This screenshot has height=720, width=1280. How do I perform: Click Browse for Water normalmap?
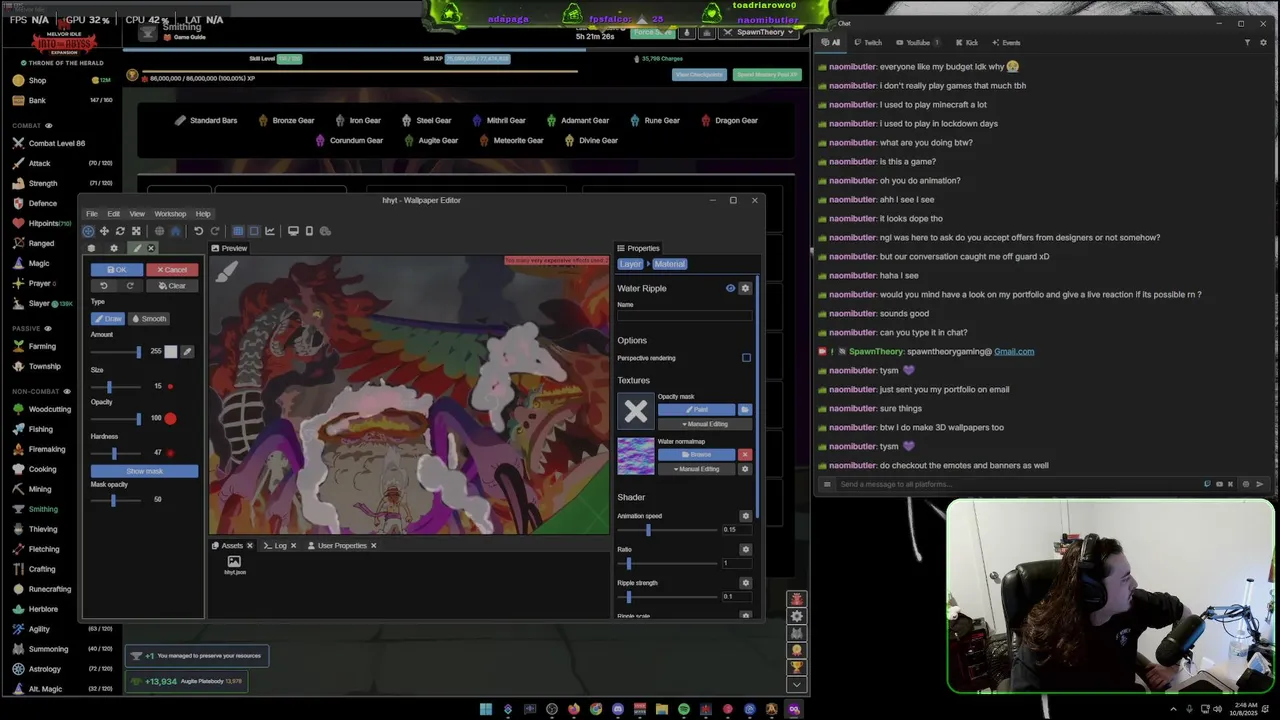pos(696,455)
